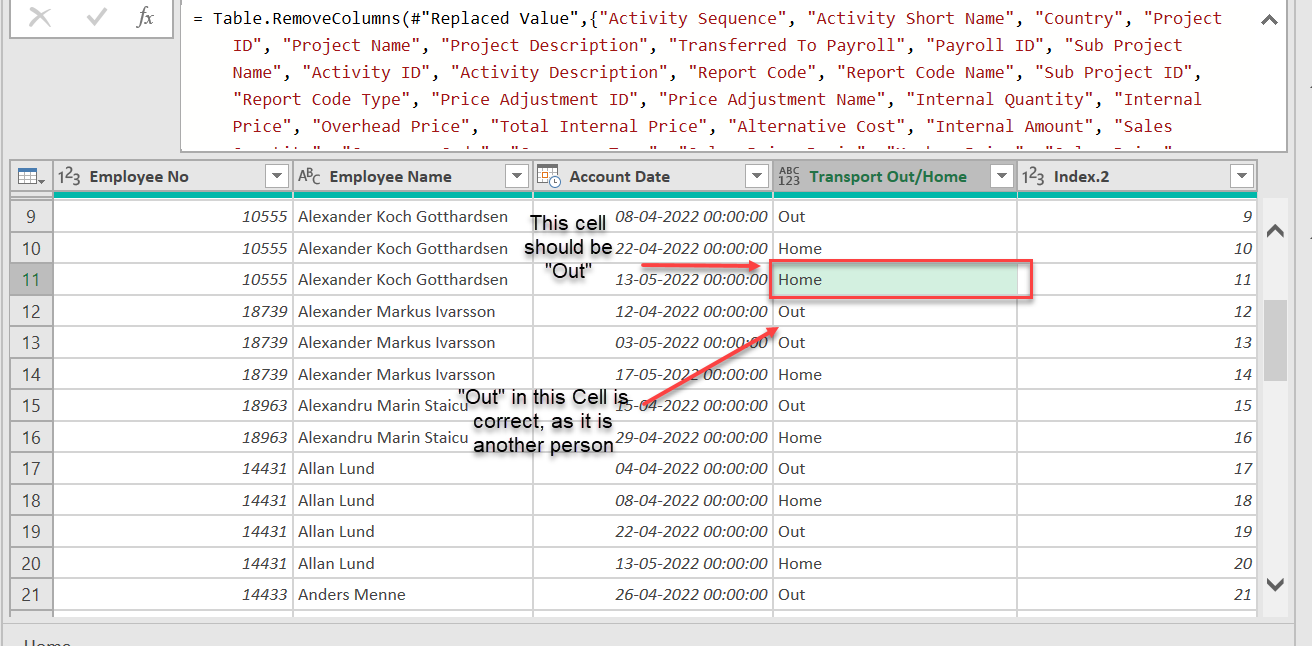Click Employee No data type icon
This screenshot has width=1312, height=646.
[x=69, y=176]
